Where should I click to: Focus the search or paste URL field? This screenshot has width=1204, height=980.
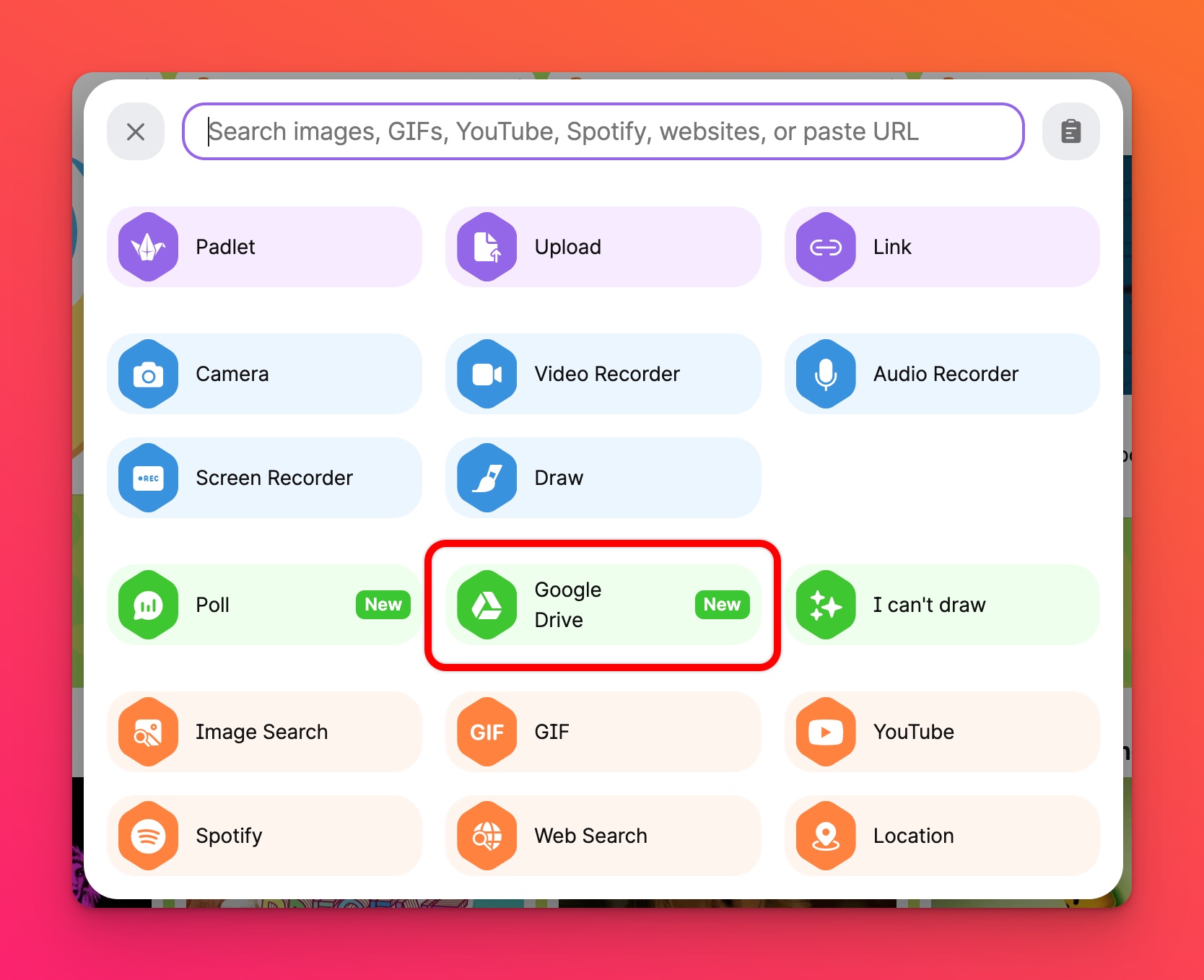coord(603,131)
